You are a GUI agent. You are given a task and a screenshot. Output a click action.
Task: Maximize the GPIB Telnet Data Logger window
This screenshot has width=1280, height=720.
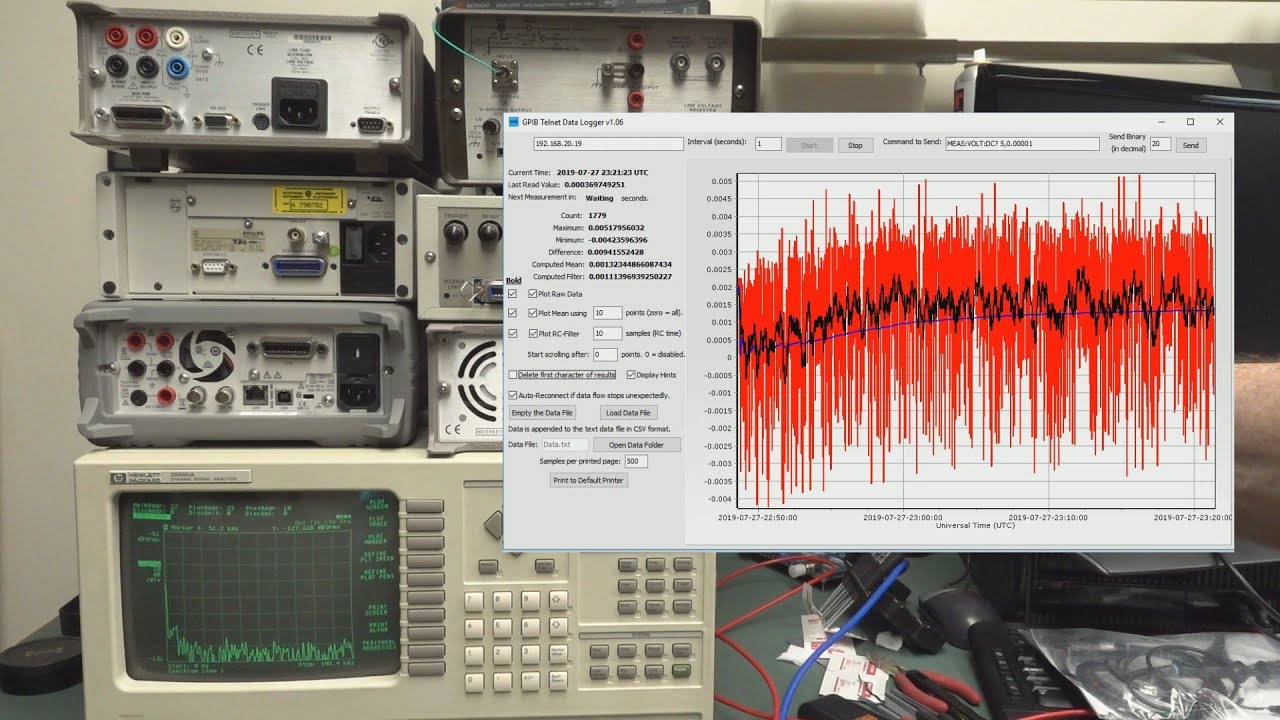pos(1190,122)
